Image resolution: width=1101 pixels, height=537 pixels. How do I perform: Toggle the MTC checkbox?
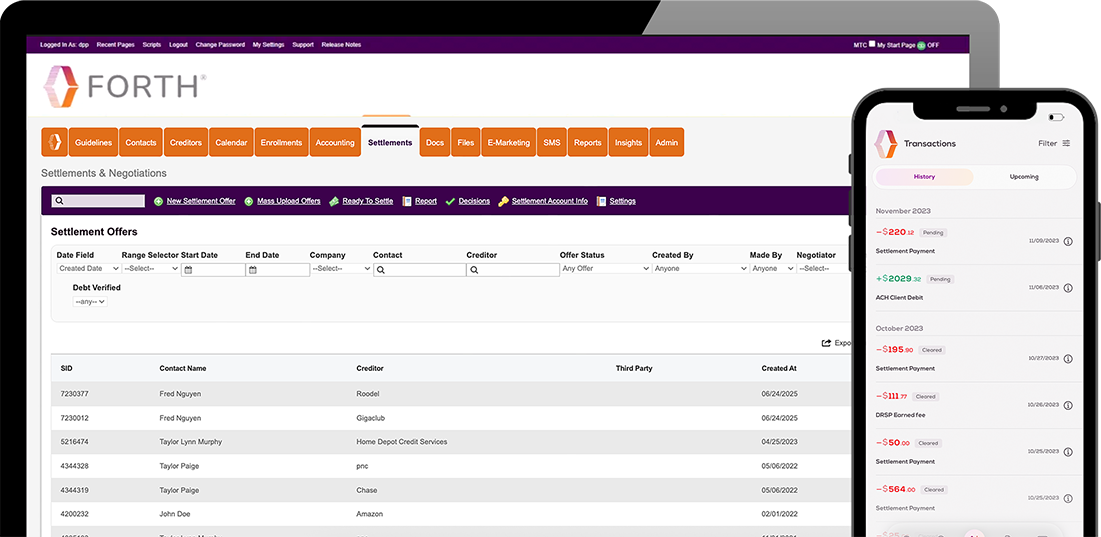click(x=872, y=44)
